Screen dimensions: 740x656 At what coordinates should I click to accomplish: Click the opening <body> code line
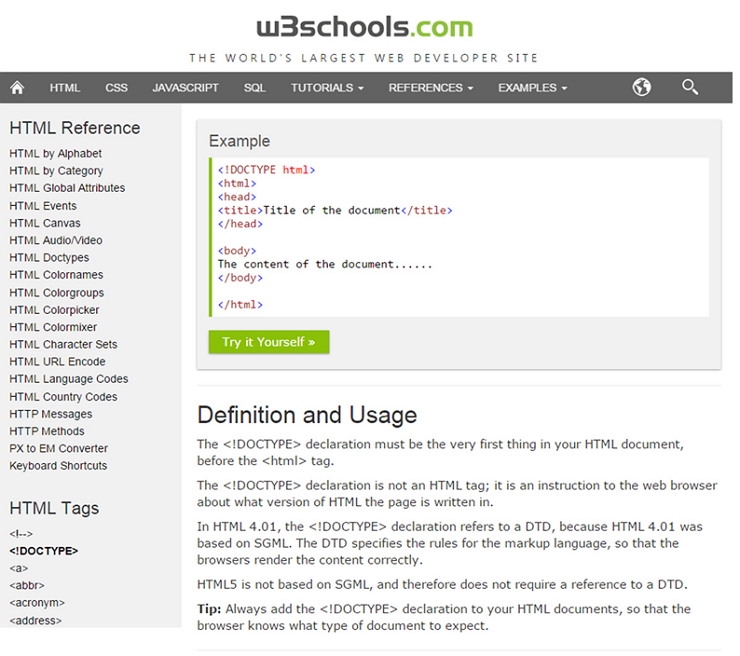coord(237,251)
